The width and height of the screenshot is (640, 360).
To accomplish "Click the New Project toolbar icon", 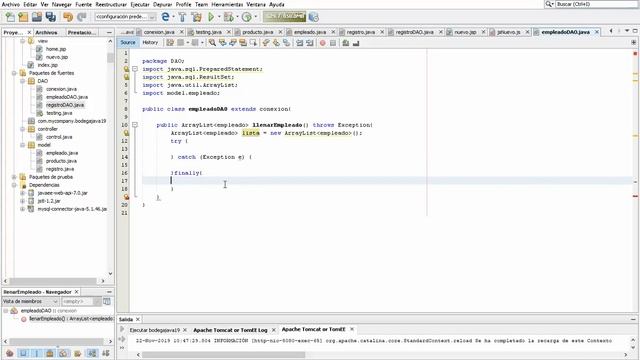I will (x=23, y=17).
